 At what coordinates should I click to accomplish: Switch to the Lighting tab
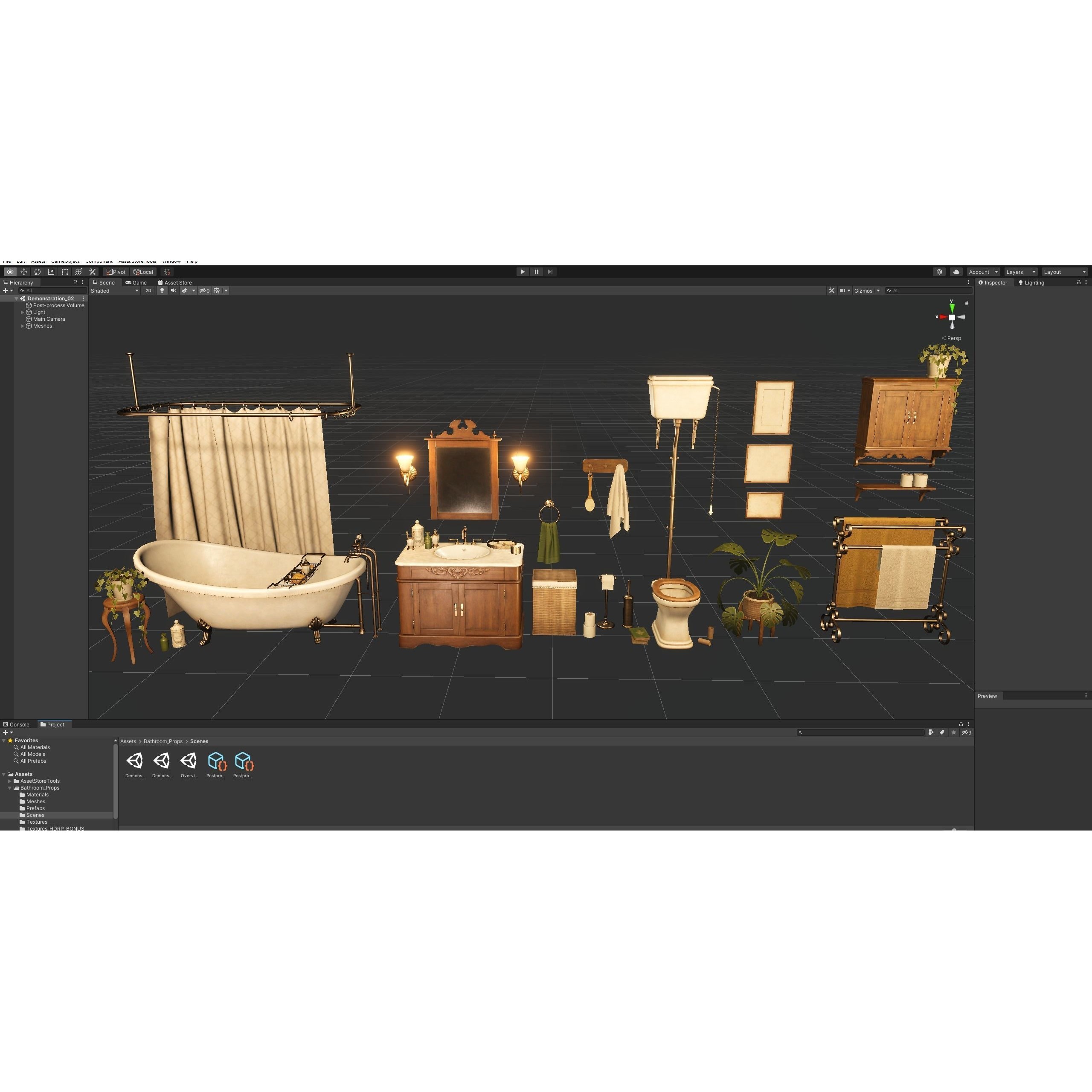pos(1031,283)
